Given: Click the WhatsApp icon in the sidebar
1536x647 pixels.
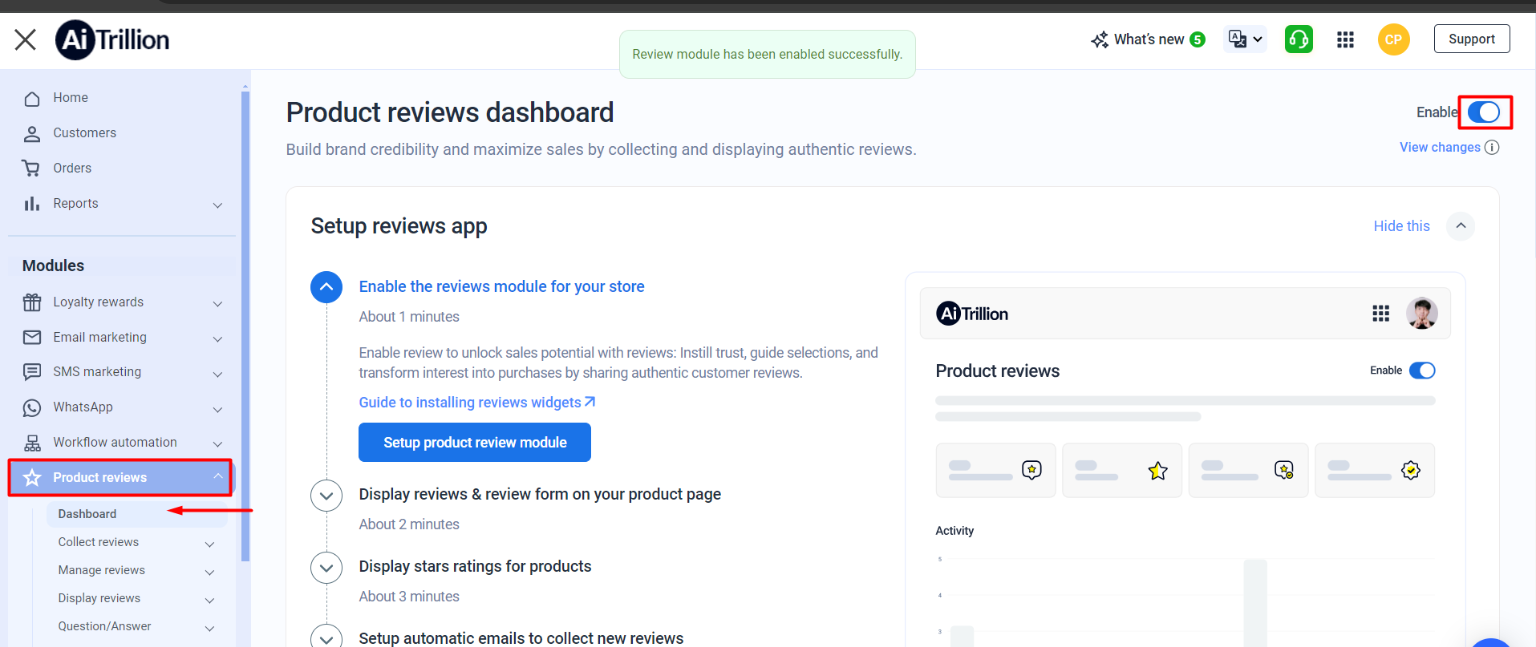Looking at the screenshot, I should pyautogui.click(x=32, y=408).
